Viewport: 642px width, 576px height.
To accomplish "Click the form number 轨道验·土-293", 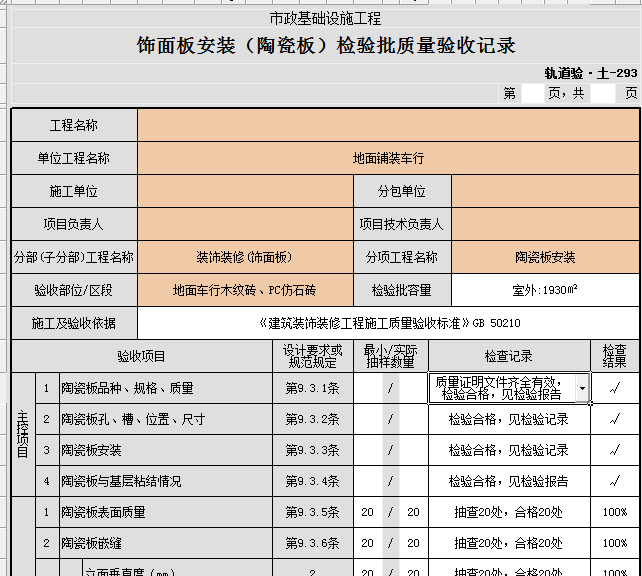I will tap(591, 73).
